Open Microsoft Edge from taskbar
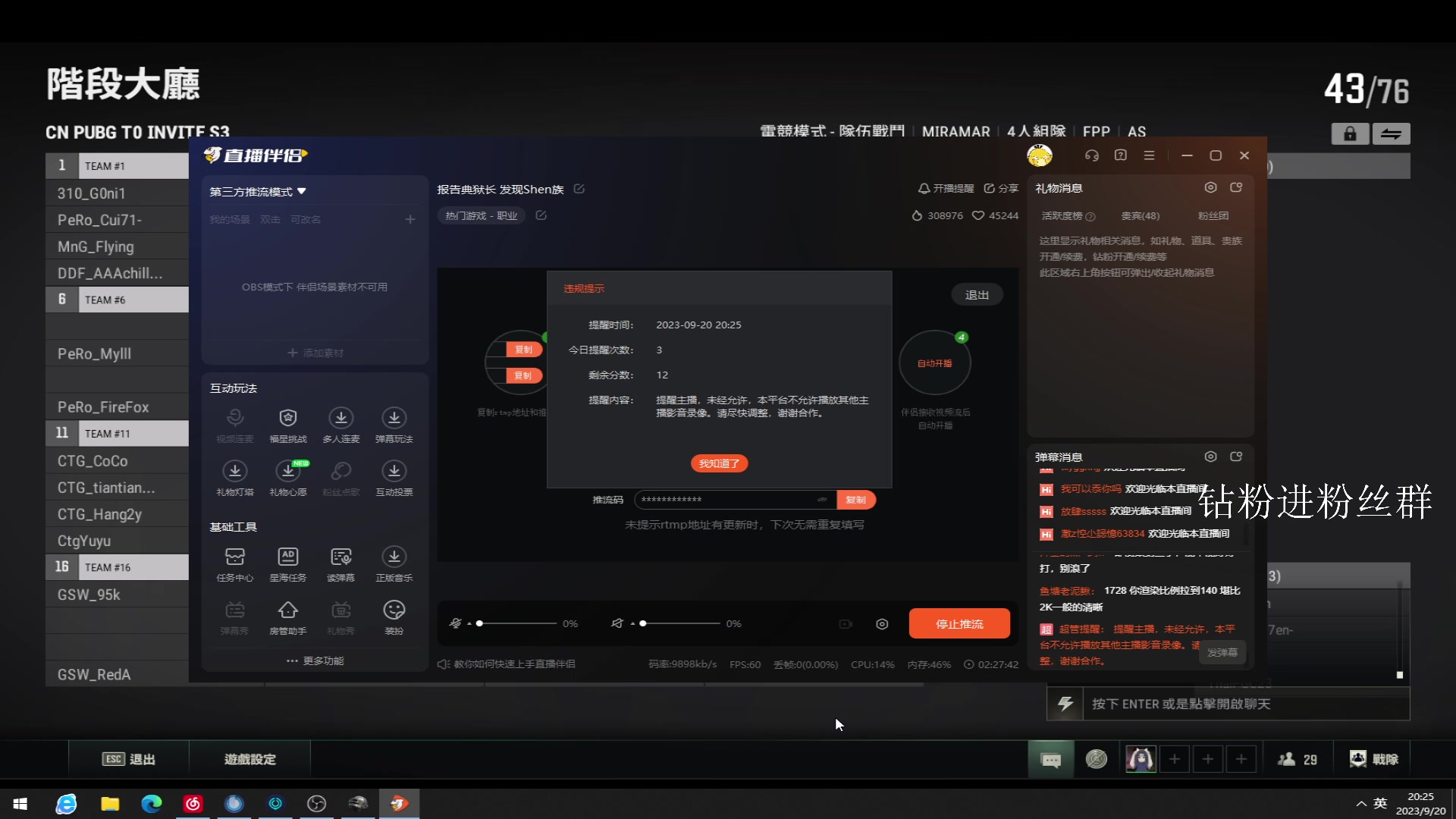This screenshot has width=1456, height=819. click(x=152, y=804)
